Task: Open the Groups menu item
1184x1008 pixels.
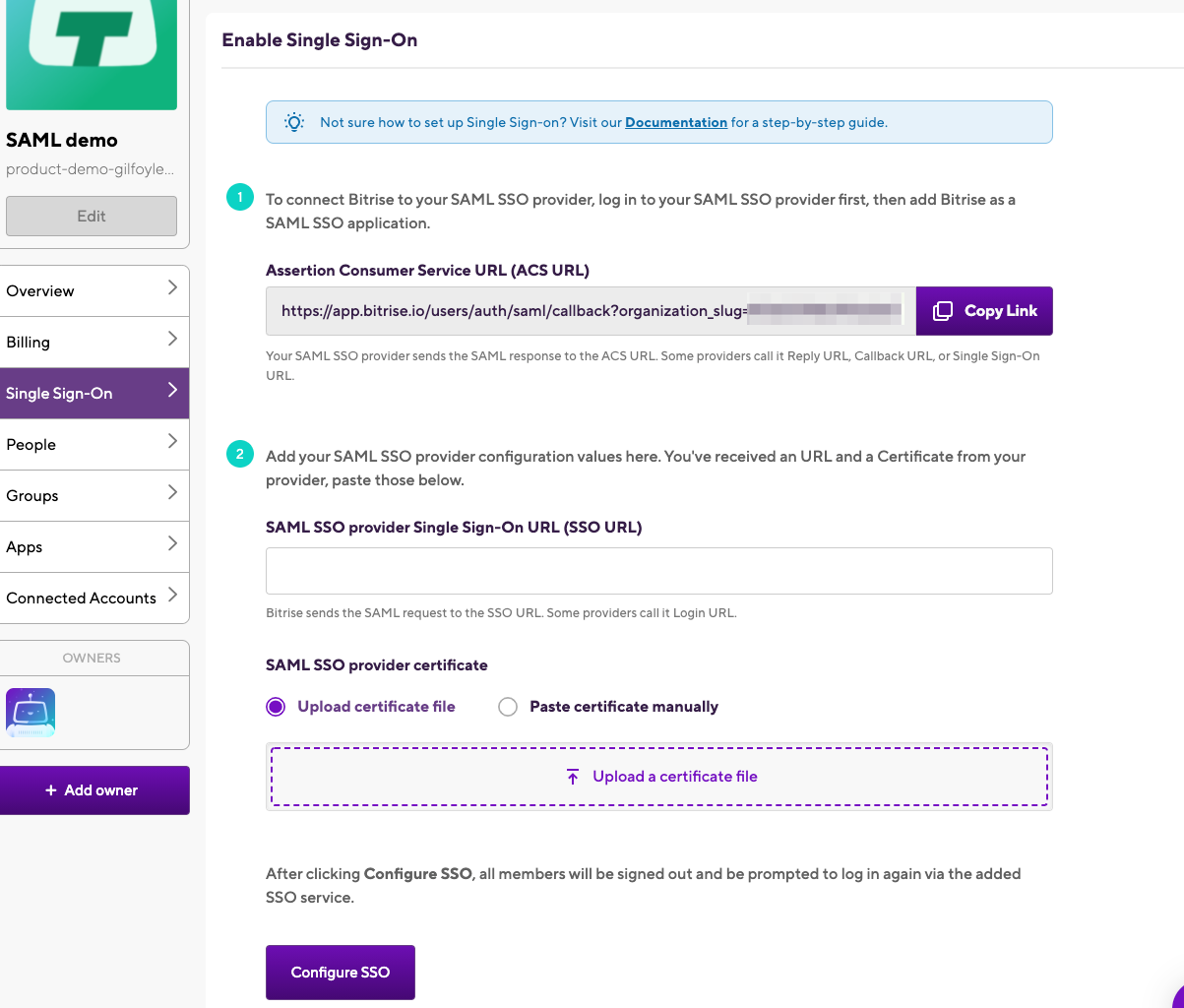Action: point(32,496)
